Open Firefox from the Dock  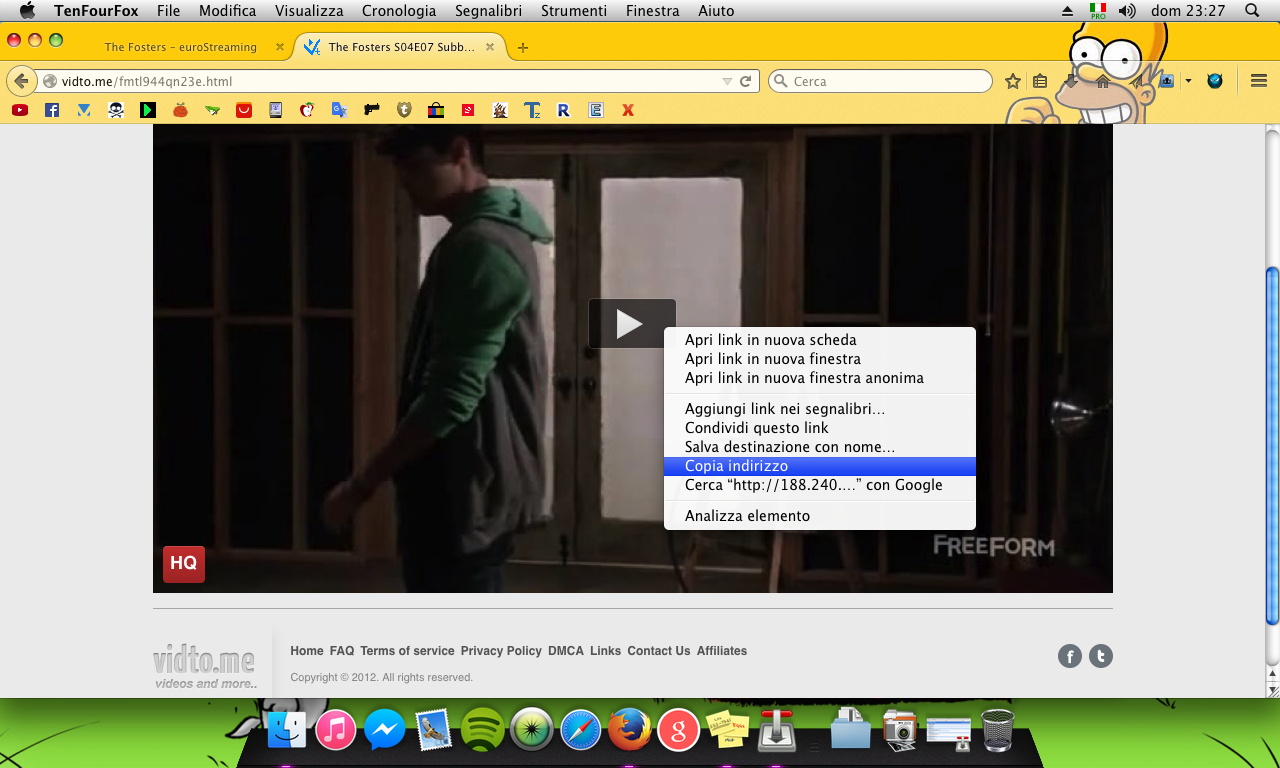click(x=629, y=730)
